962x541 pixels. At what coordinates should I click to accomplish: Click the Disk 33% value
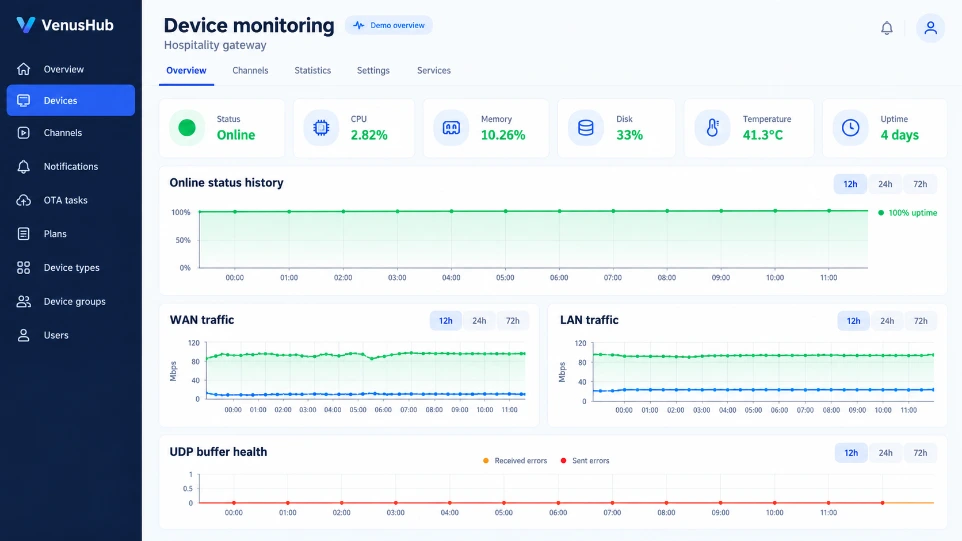click(x=629, y=135)
